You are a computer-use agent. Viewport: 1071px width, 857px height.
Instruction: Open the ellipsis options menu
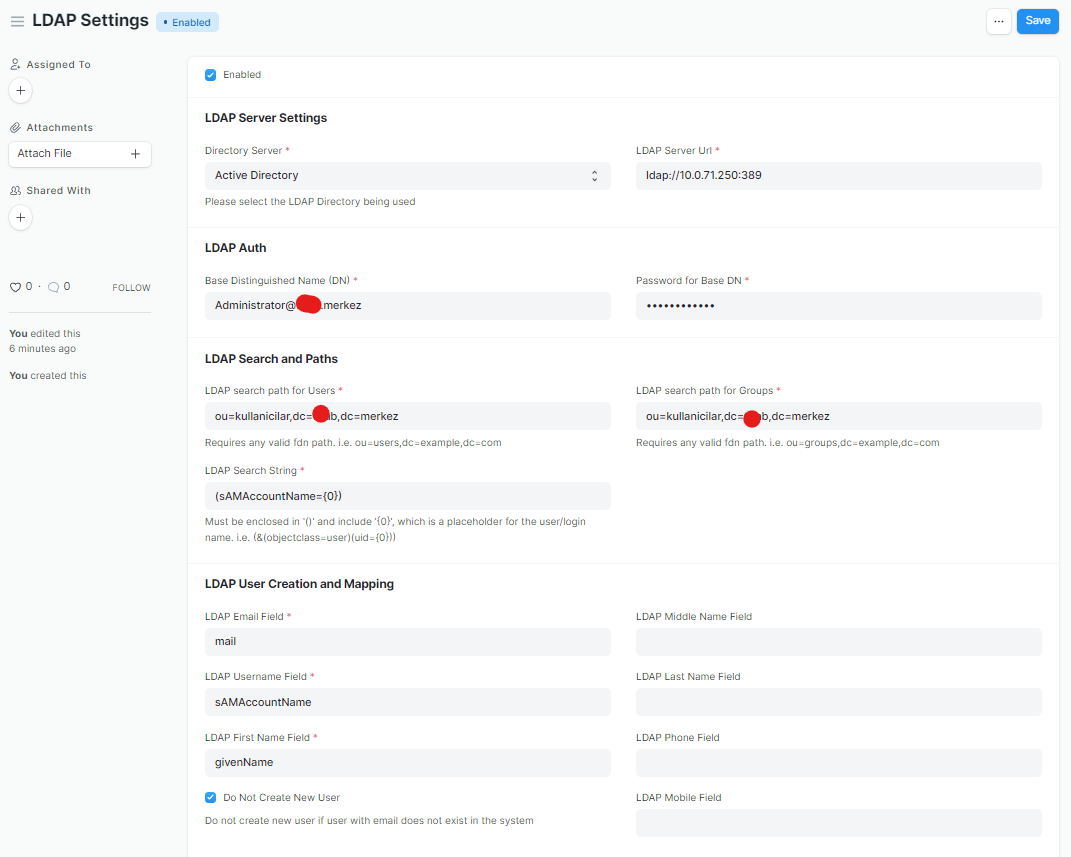click(999, 20)
